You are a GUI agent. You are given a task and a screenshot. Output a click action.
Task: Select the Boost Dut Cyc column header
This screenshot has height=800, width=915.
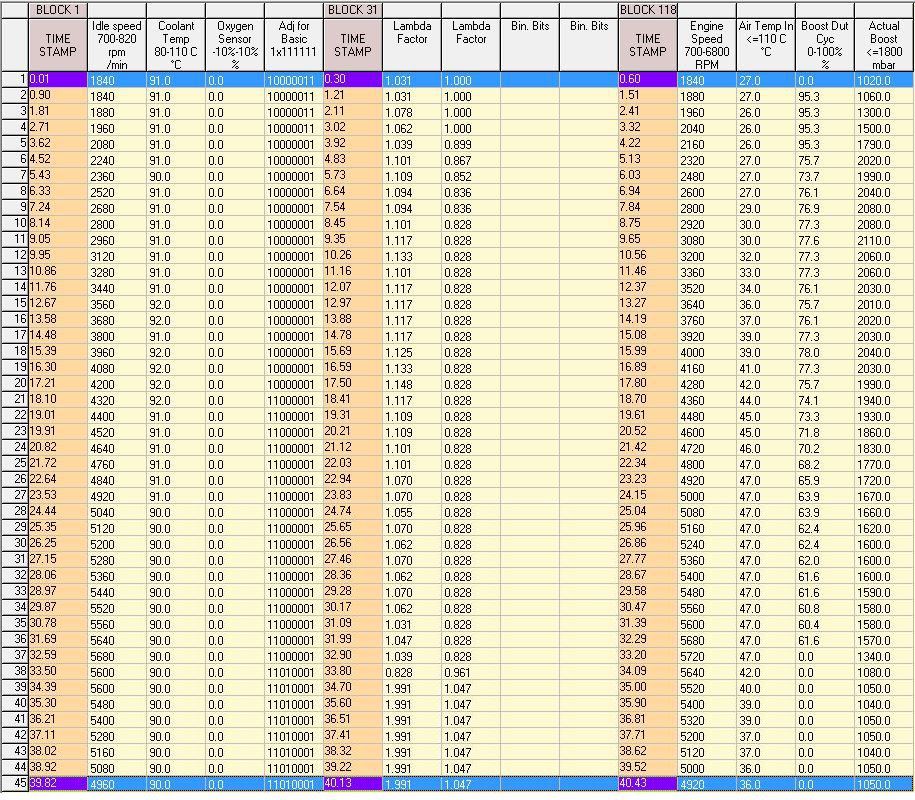coord(824,45)
